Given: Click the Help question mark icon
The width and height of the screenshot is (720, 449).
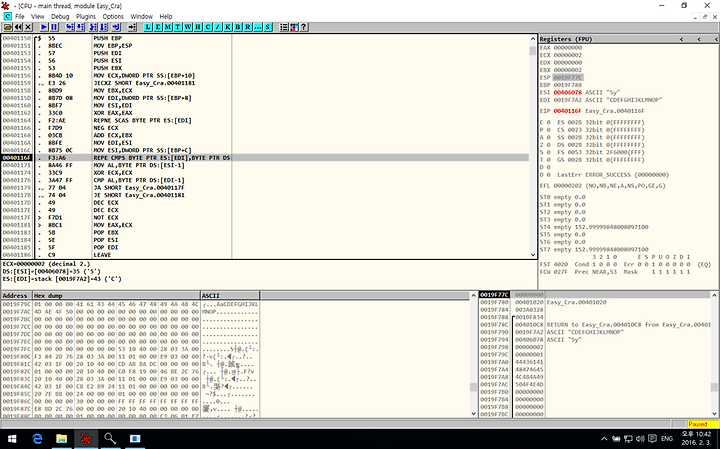Looking at the screenshot, I should pos(304,27).
